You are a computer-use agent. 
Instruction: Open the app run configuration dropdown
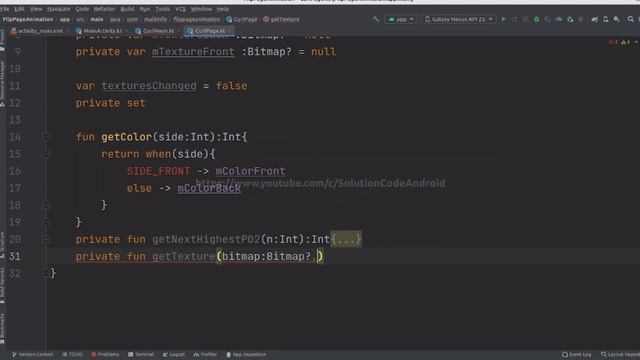tap(401, 19)
